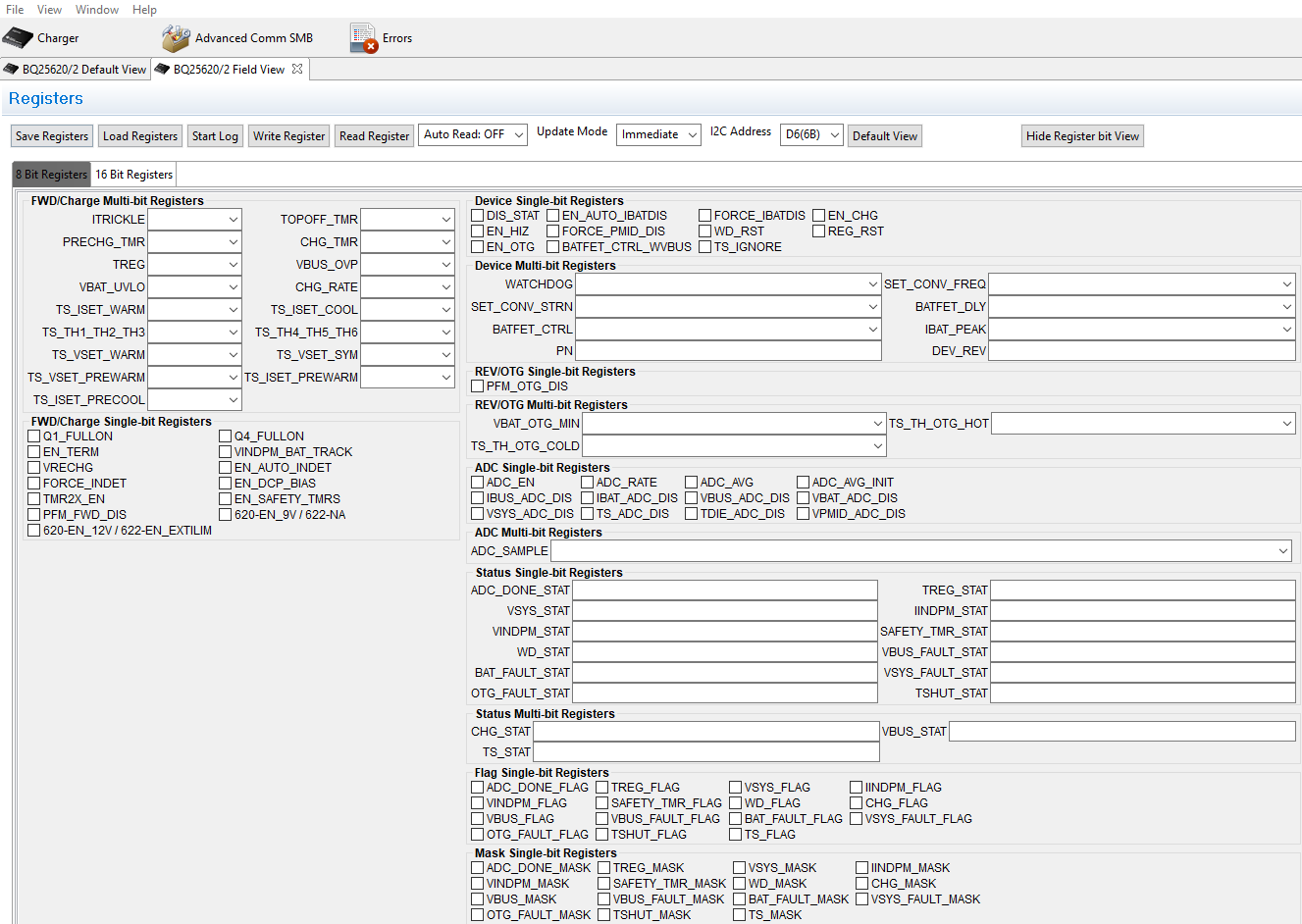Click the Read Register button
The image size is (1302, 924).
point(374,136)
